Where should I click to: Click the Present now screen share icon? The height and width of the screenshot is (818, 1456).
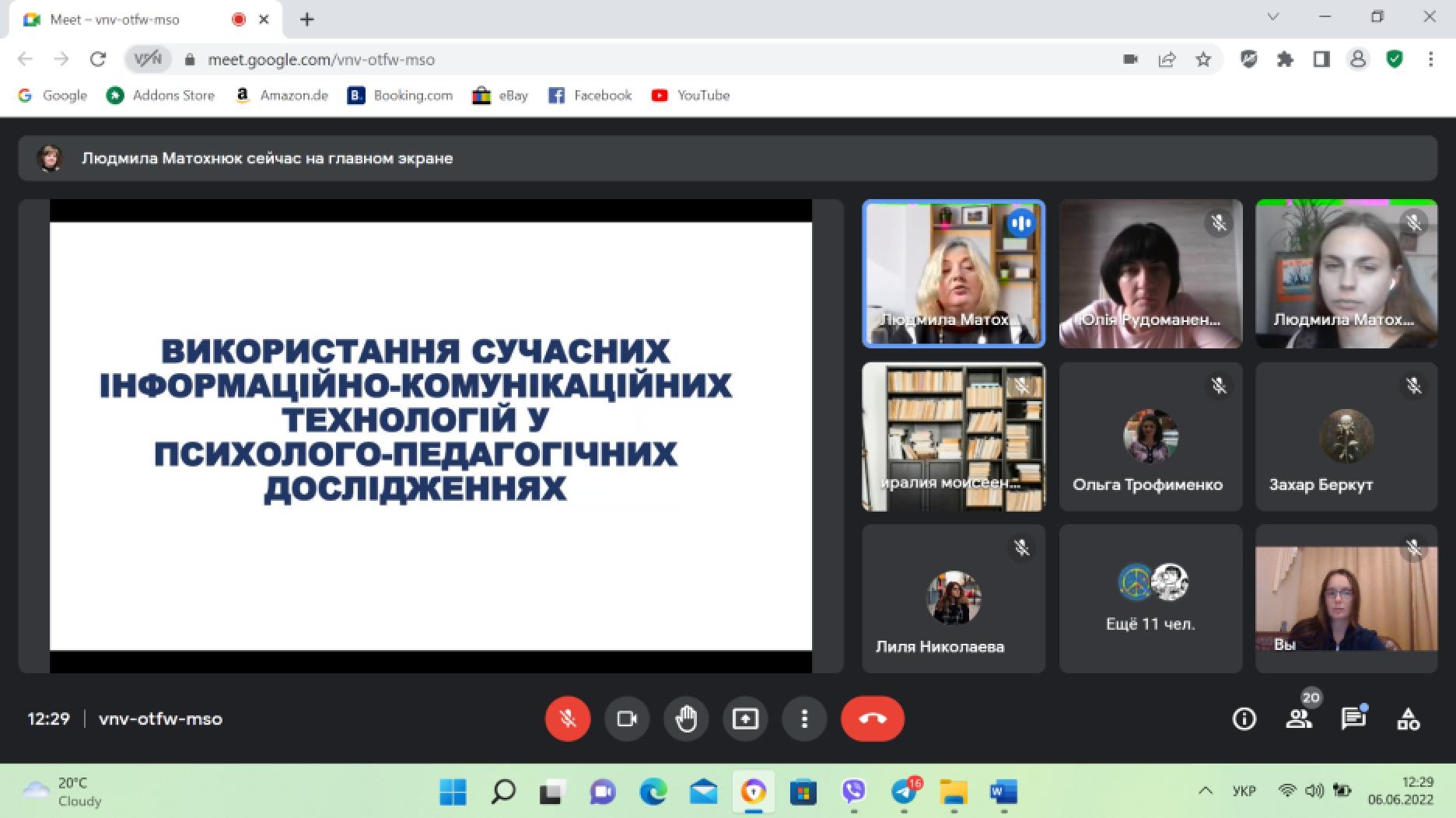click(744, 718)
